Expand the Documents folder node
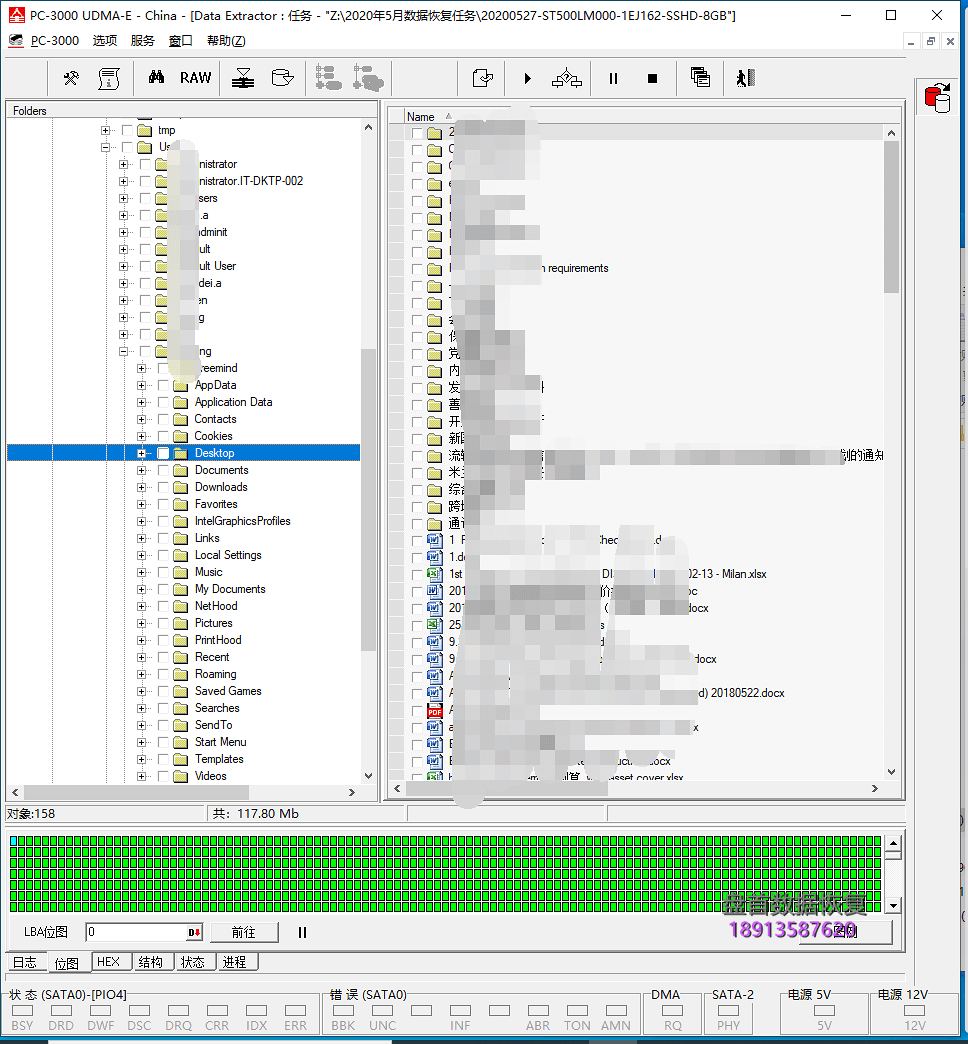 coord(141,470)
